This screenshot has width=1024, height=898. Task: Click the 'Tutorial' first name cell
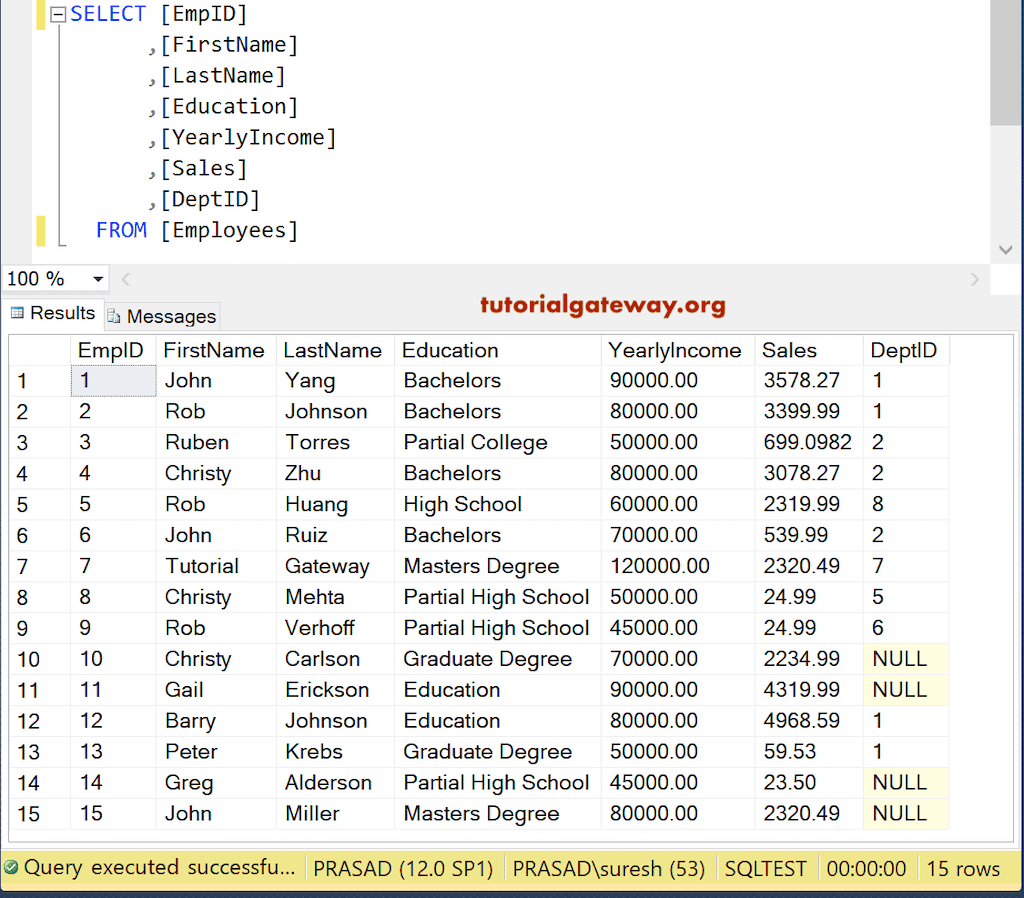point(216,566)
